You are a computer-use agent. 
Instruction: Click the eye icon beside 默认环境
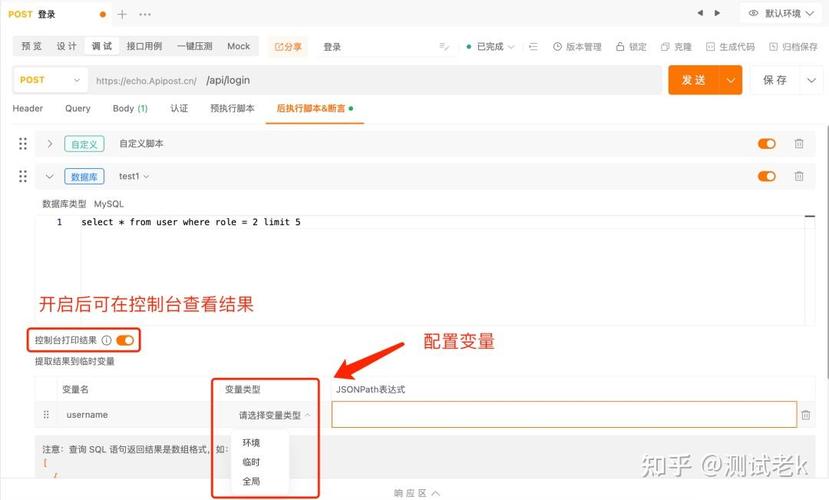pyautogui.click(x=753, y=13)
